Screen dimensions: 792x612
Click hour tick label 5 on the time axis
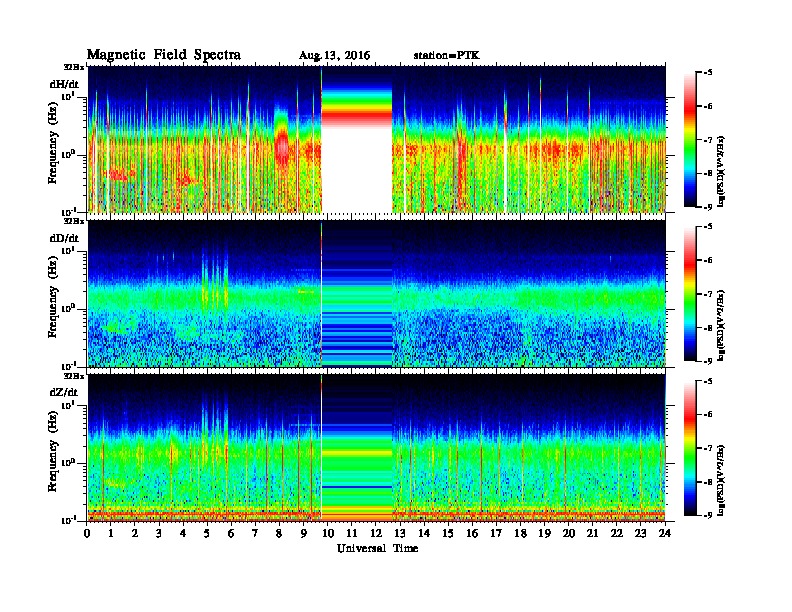tap(207, 534)
